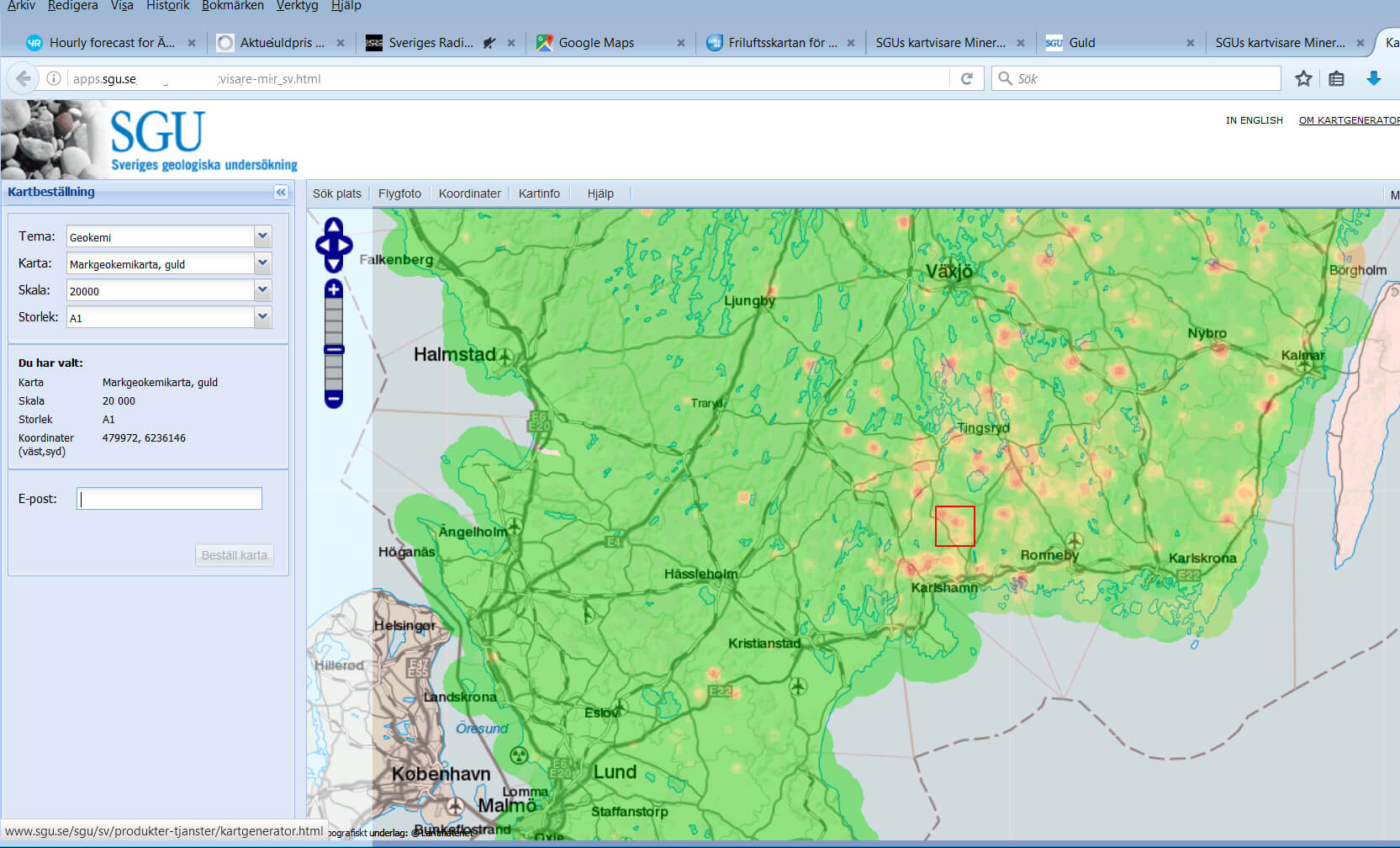Image resolution: width=1400 pixels, height=848 pixels.
Task: Open the Skala dropdown
Action: [262, 290]
